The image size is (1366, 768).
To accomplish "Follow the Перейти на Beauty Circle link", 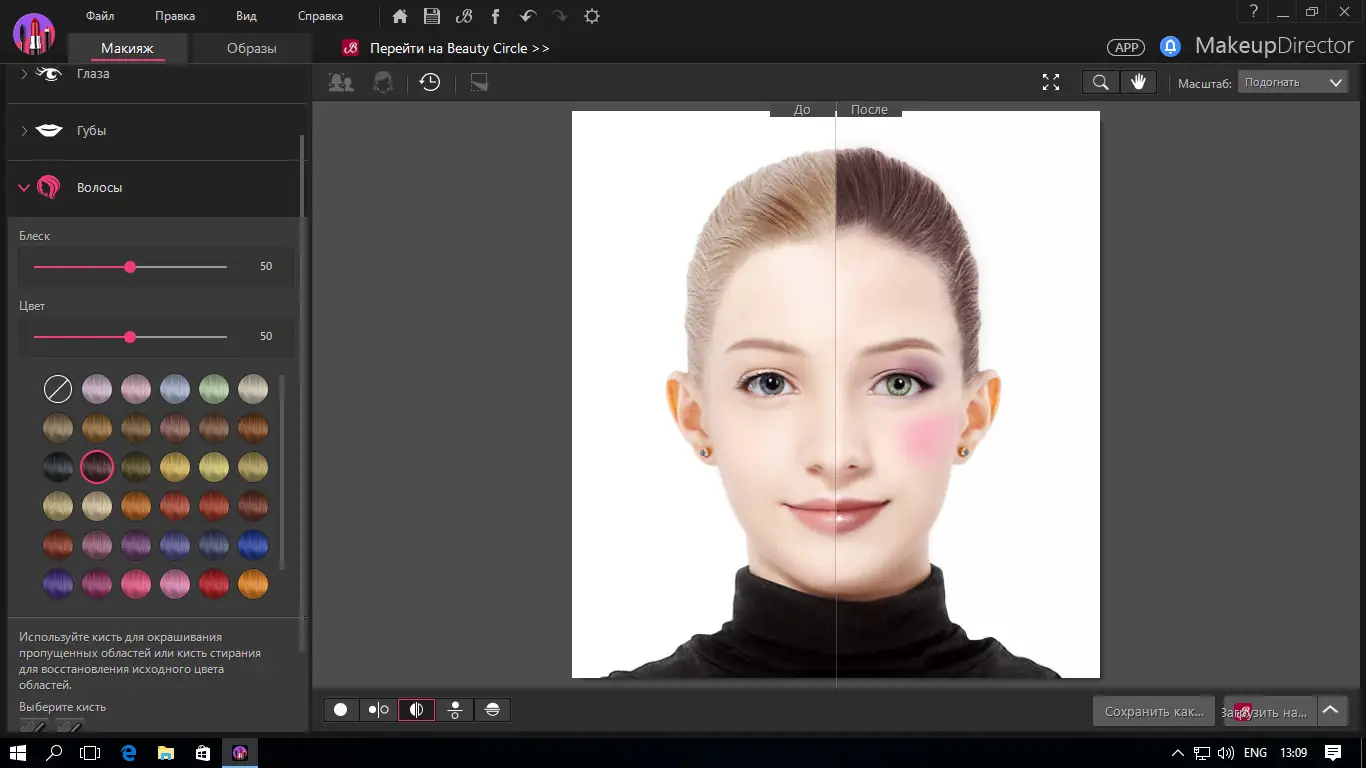I will [459, 48].
